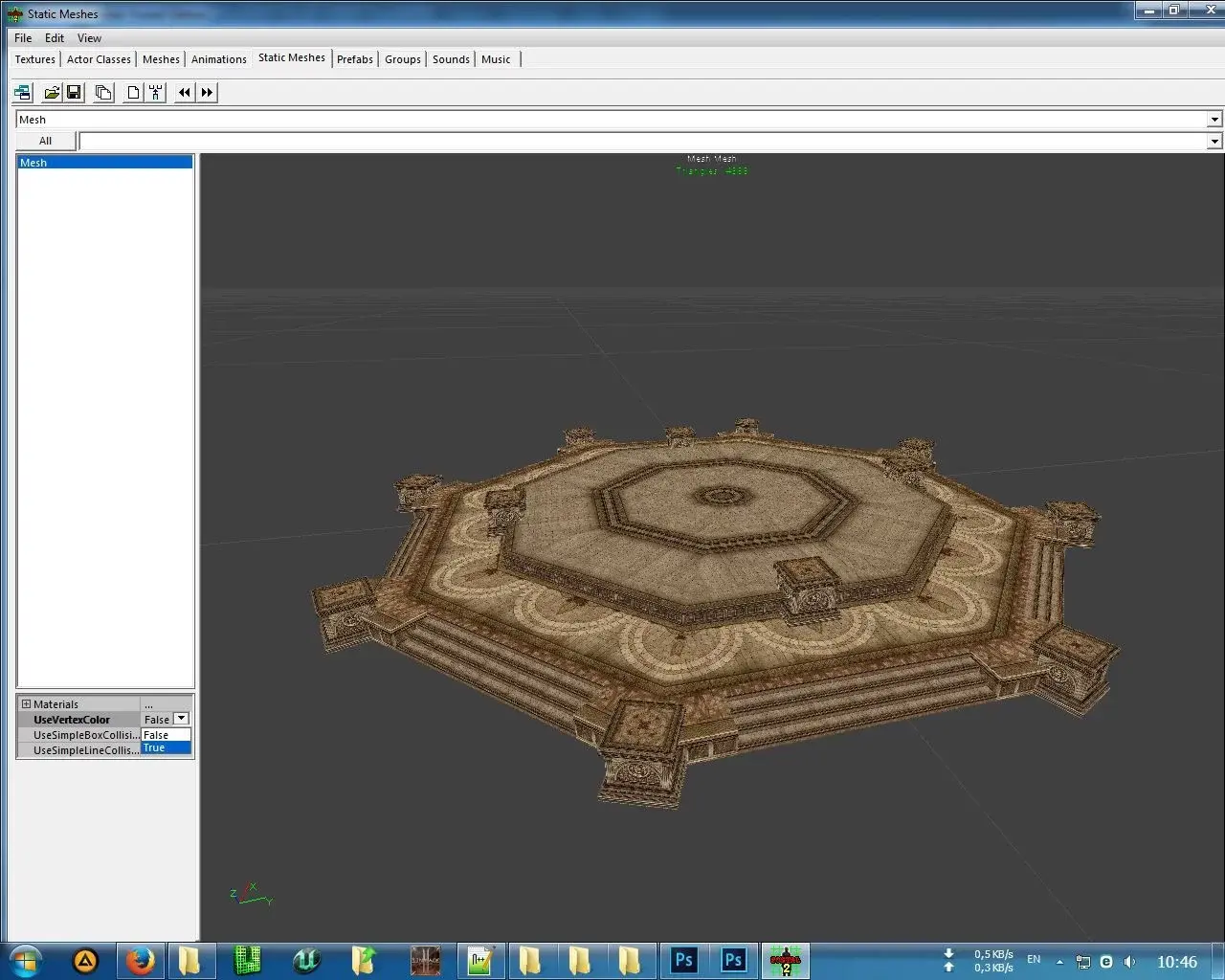Choose True in the open dropdown list
Viewport: 1225px width, 980px height.
tap(166, 747)
